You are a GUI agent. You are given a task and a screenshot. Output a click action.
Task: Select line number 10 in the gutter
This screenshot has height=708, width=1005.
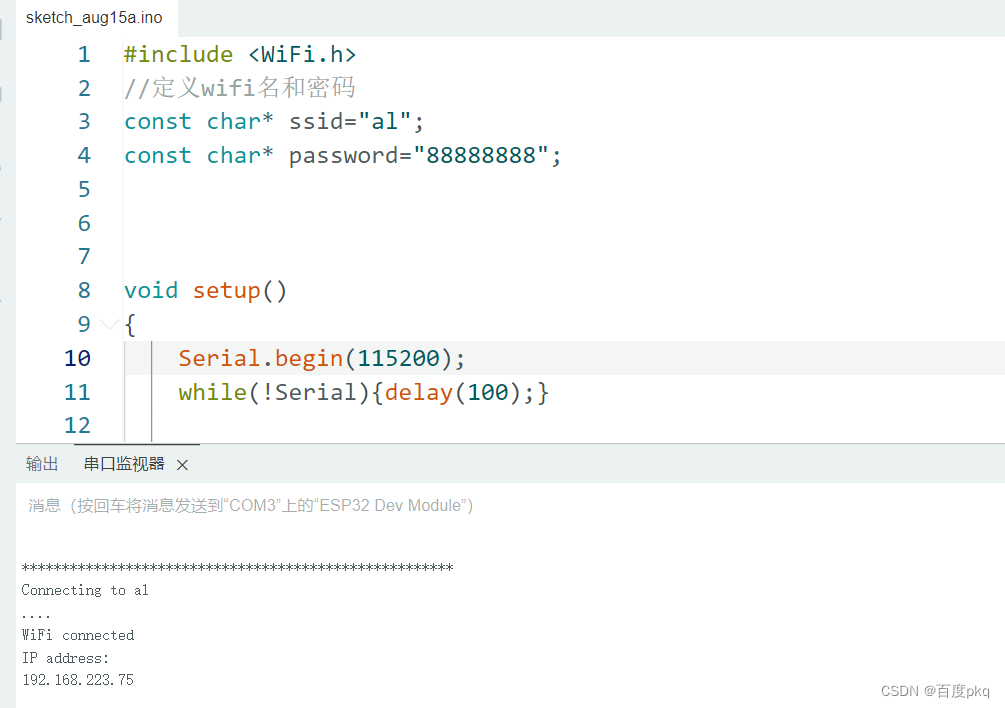78,358
